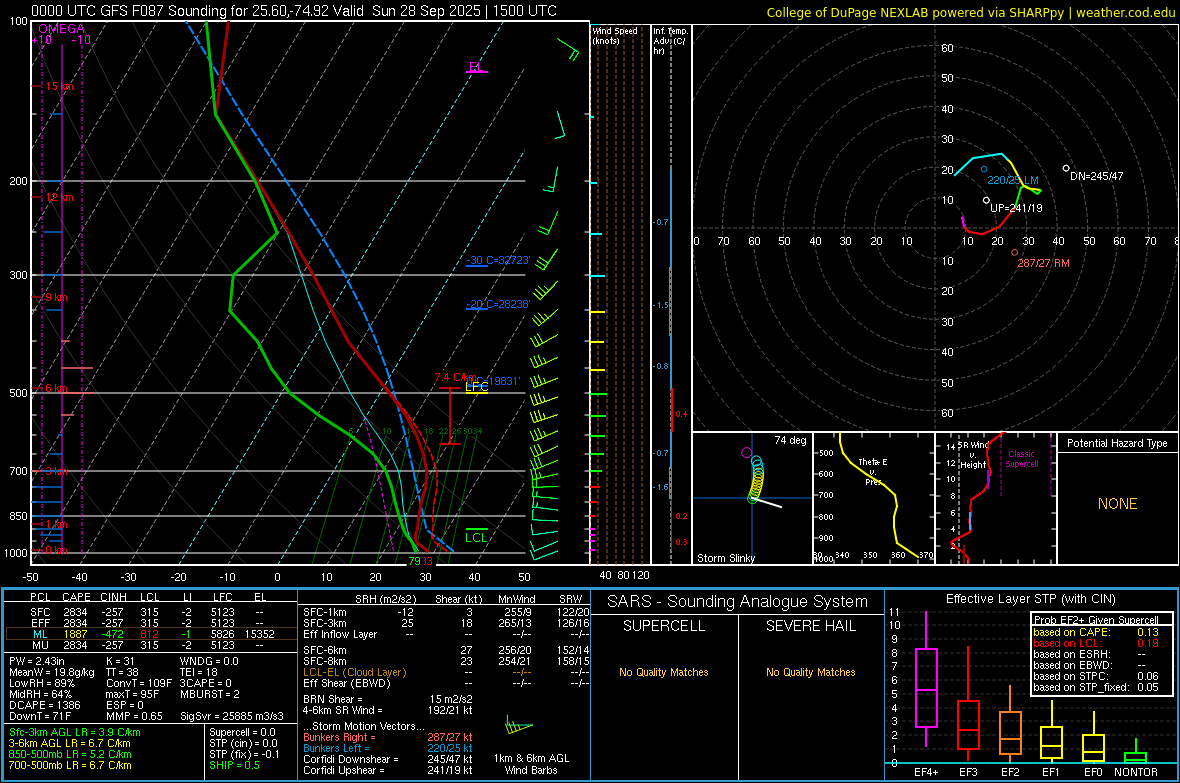Viewport: 1180px width, 783px height.
Task: Select the -20 C=28238' height label
Action: tap(498, 304)
